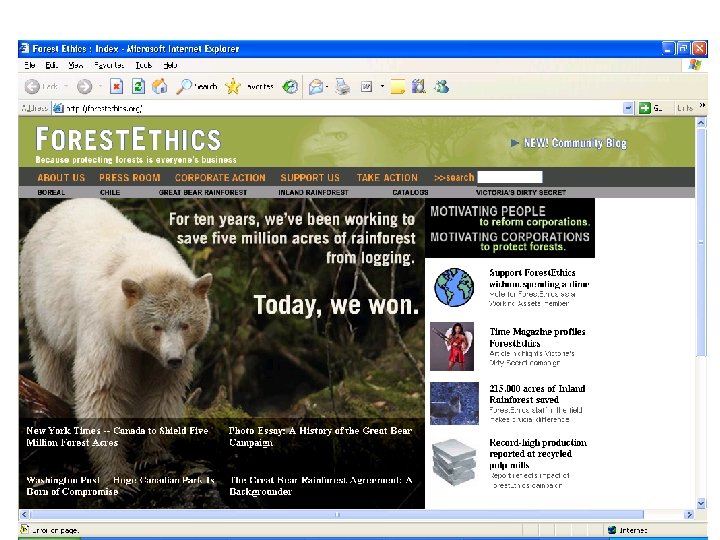Click the Mail envelope icon
Image resolution: width=720 pixels, height=540 pixels.
315,87
